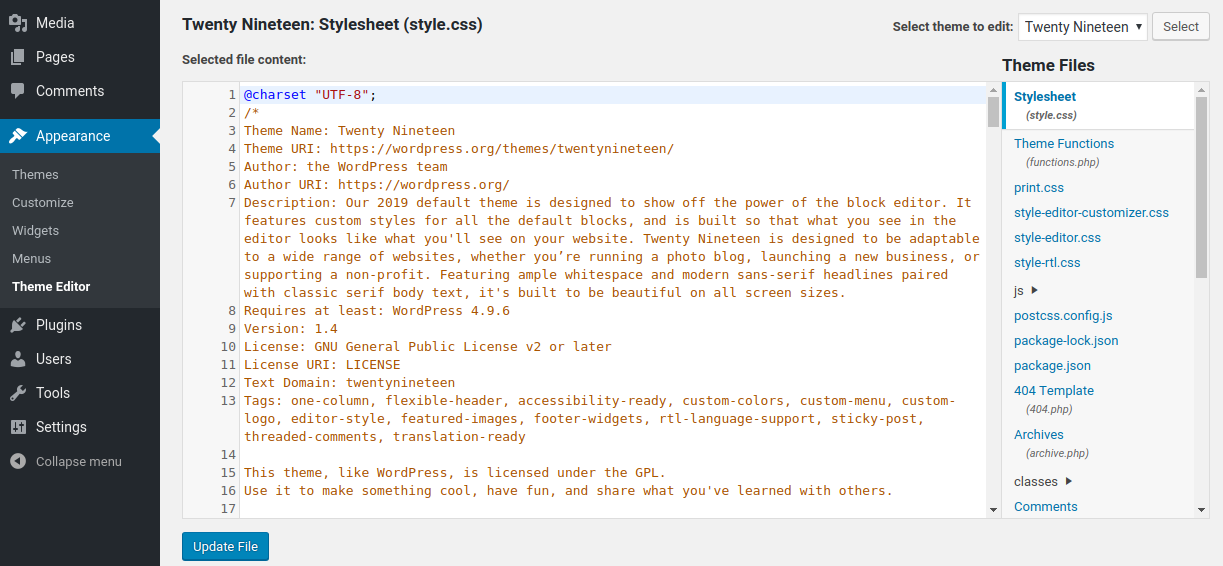
Task: Select Theme Editor submenu item
Action: tap(51, 286)
